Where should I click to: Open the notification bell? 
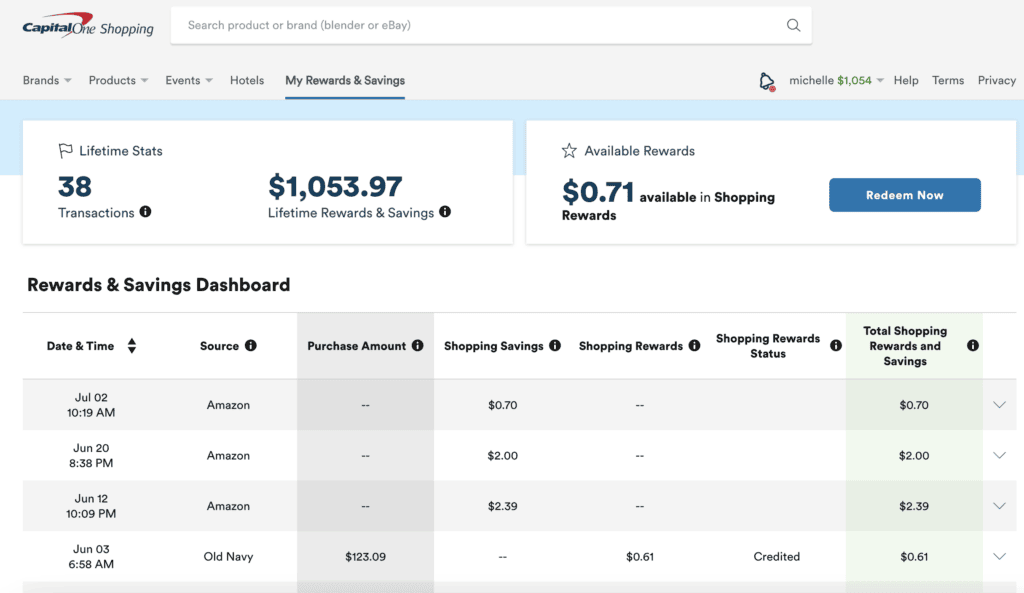766,80
